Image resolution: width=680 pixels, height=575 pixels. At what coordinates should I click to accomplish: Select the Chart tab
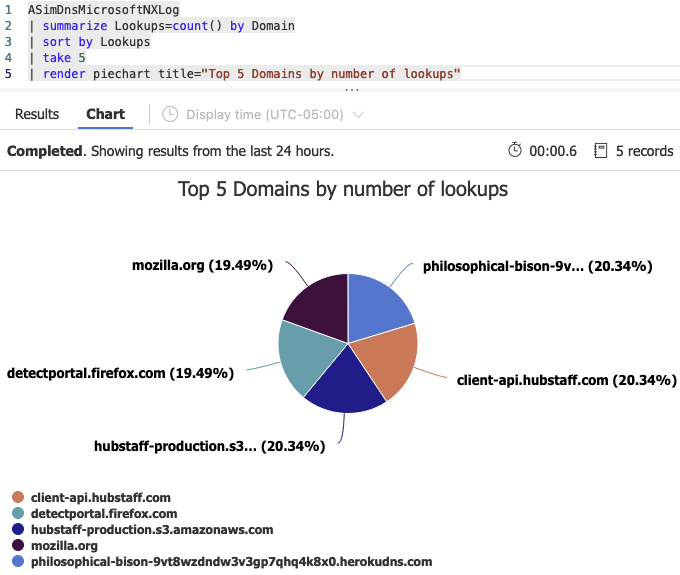pos(105,114)
